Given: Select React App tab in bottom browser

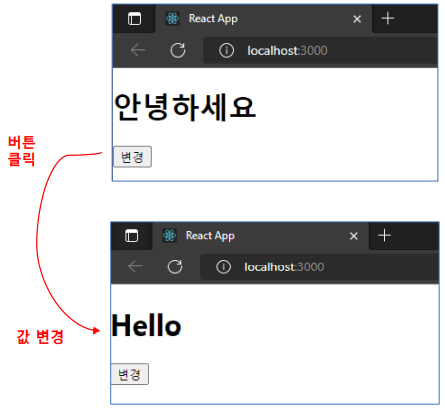Looking at the screenshot, I should coord(260,236).
